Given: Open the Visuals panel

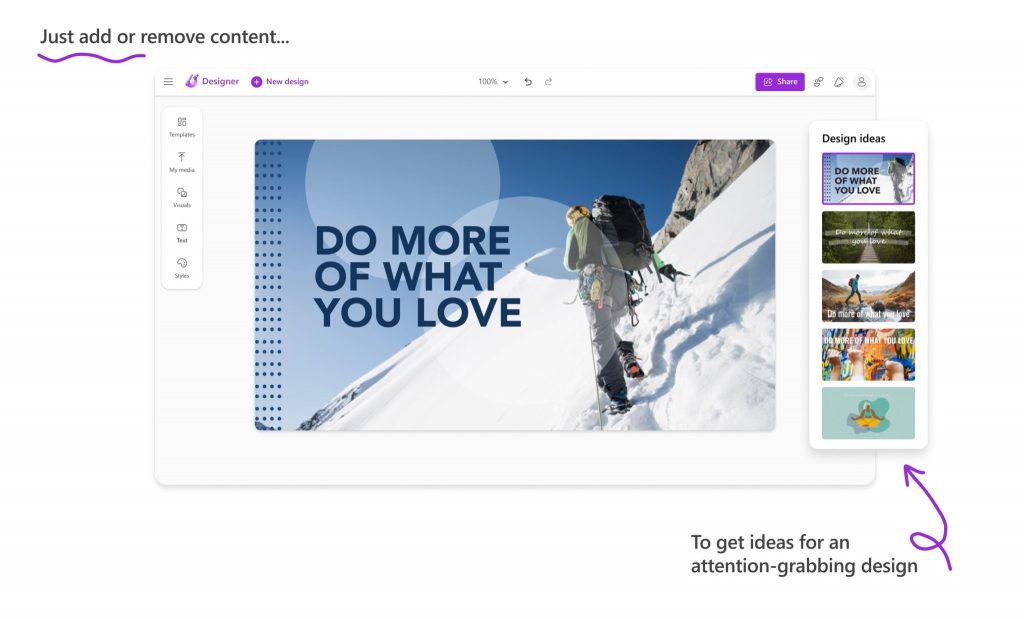Looking at the screenshot, I should tap(182, 197).
